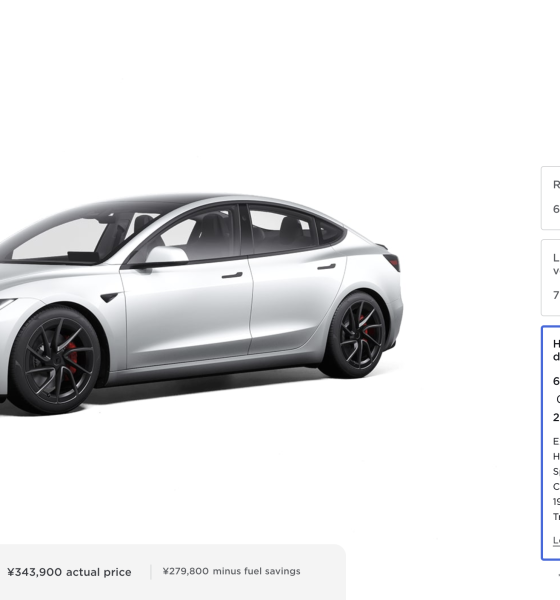560x600 pixels.
Task: Click the rear passenger door window
Action: (x=282, y=230)
